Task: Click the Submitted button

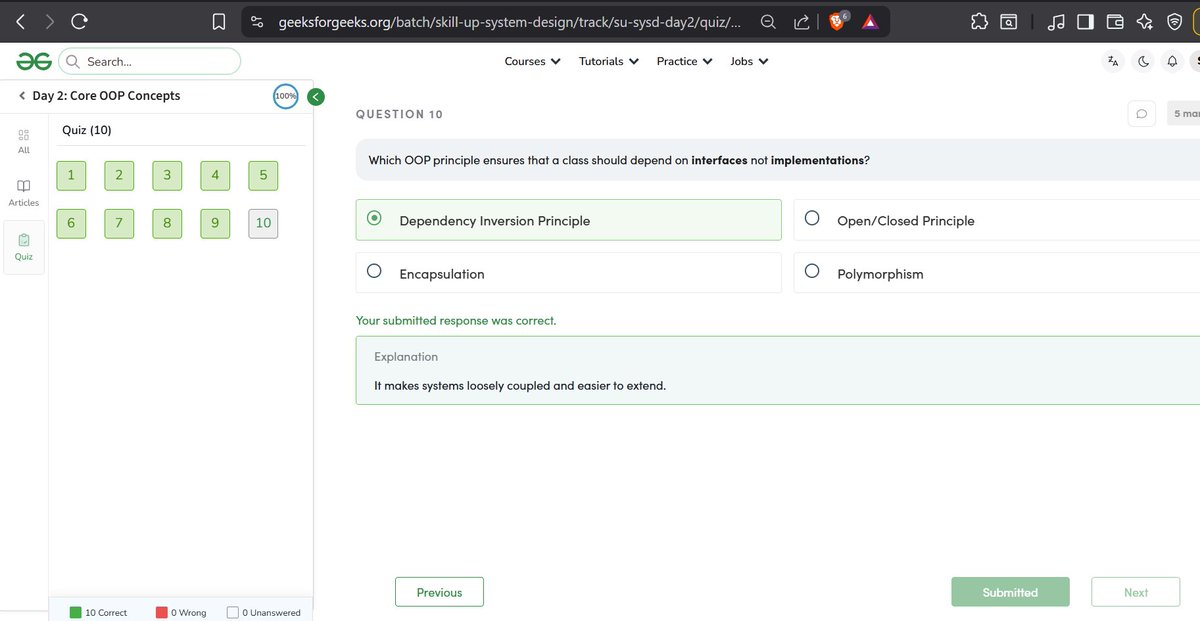Action: (x=1010, y=592)
